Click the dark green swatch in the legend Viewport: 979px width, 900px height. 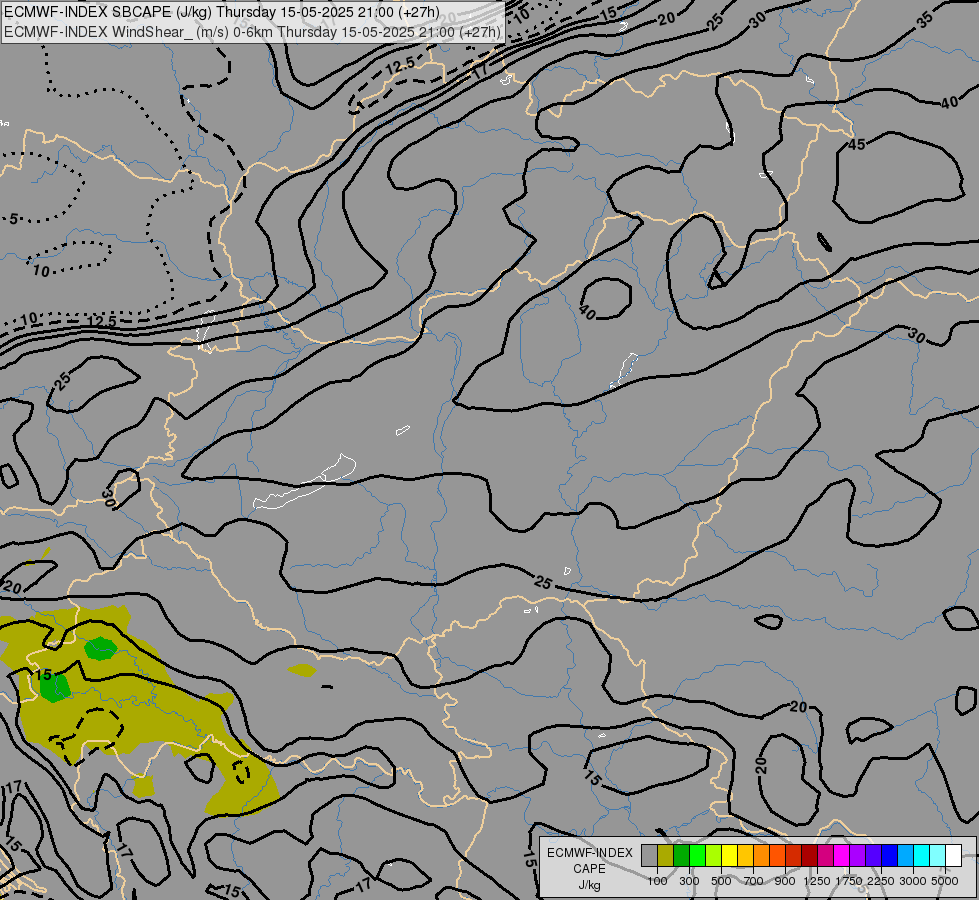(x=681, y=855)
